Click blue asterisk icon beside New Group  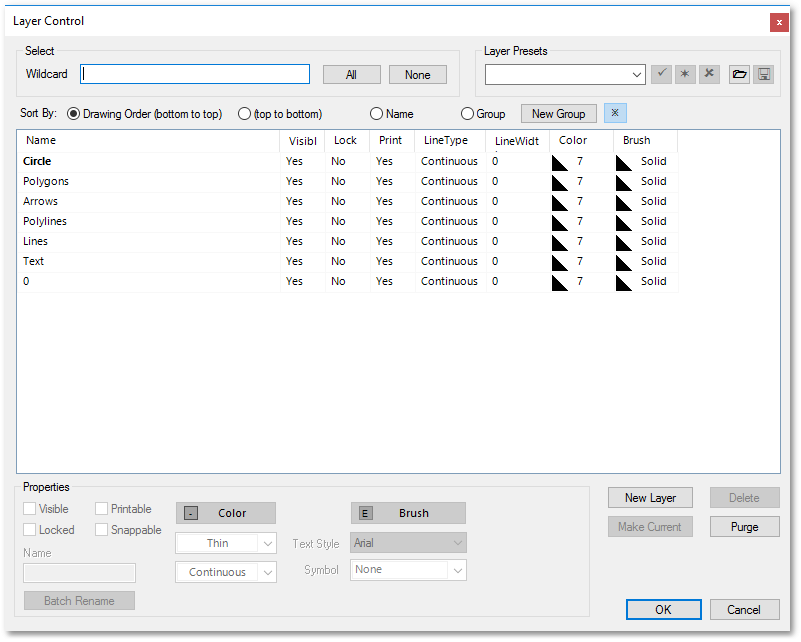tap(615, 113)
